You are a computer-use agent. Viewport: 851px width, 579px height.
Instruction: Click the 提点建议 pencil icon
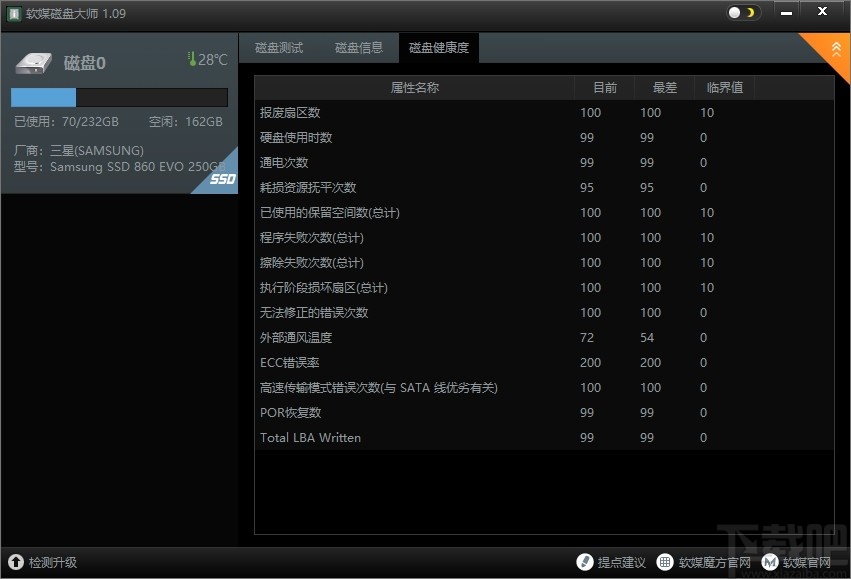click(585, 562)
